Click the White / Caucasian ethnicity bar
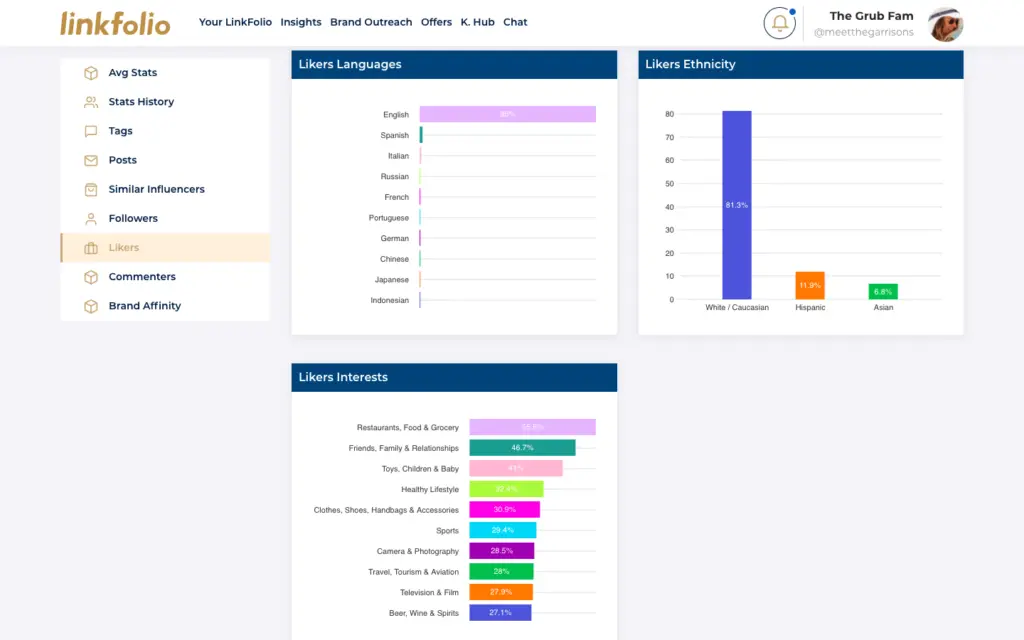Screen dimensions: 1024x640 pyautogui.click(x=736, y=205)
